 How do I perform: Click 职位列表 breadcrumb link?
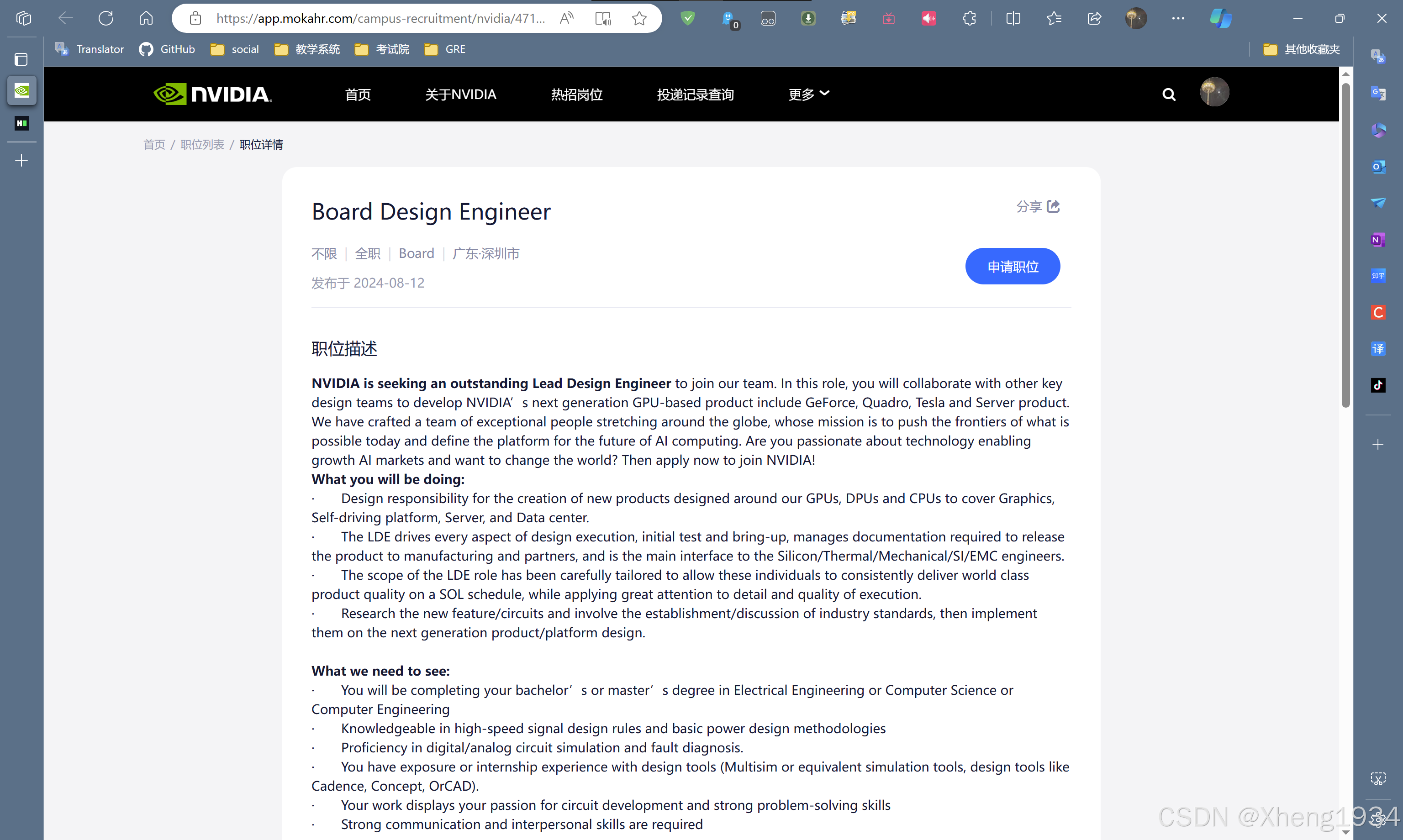click(x=202, y=144)
